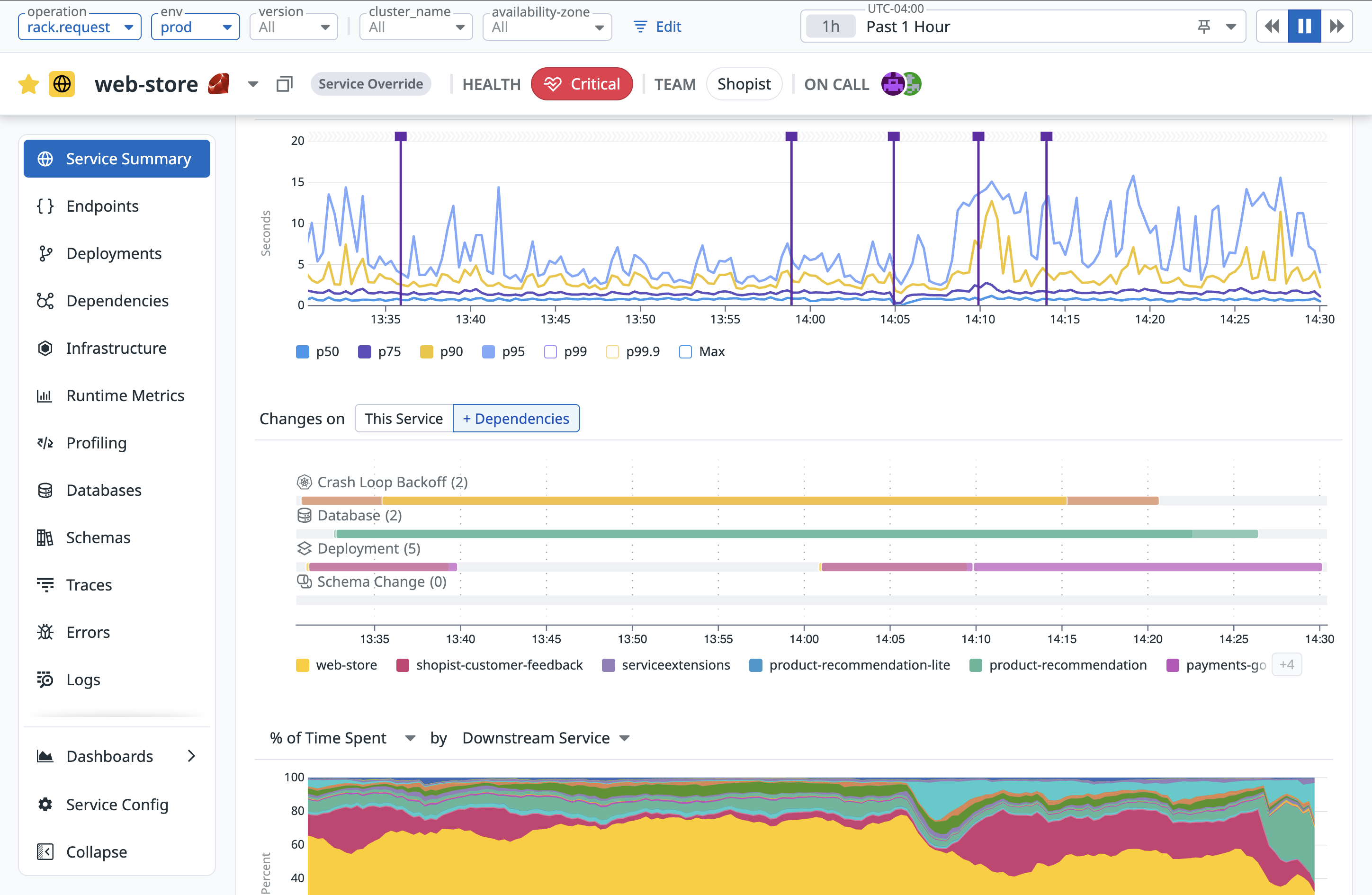
Task: Select the + Dependencies tab
Action: pyautogui.click(x=516, y=419)
